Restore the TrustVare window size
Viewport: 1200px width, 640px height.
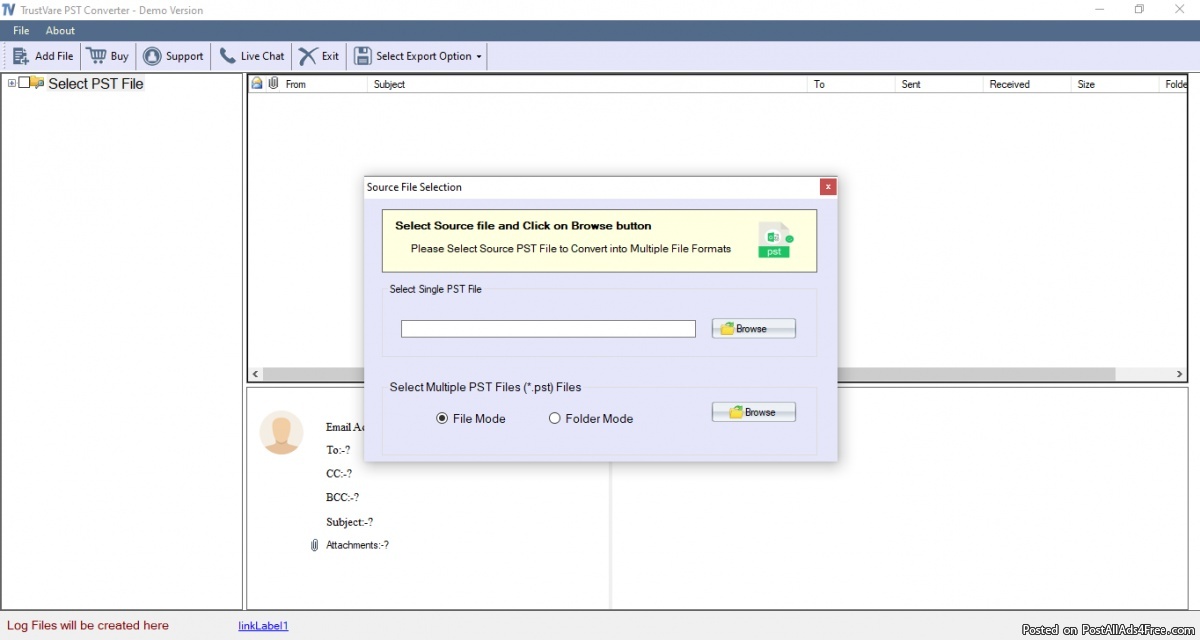(1139, 10)
